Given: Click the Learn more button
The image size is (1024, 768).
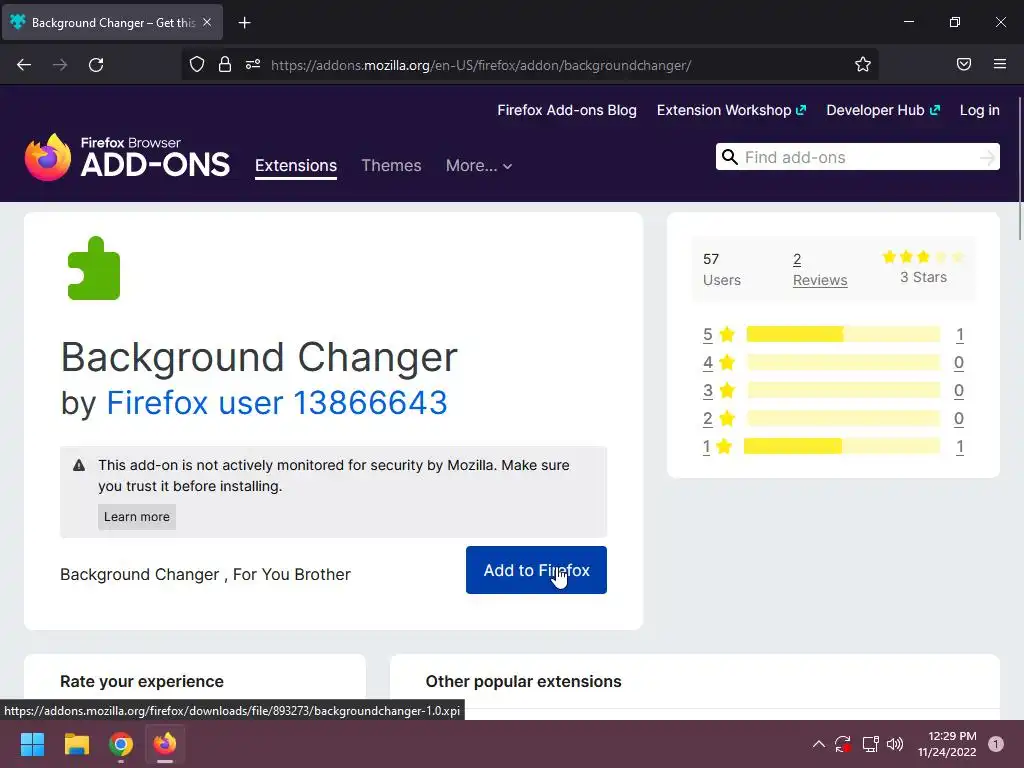Looking at the screenshot, I should [136, 517].
